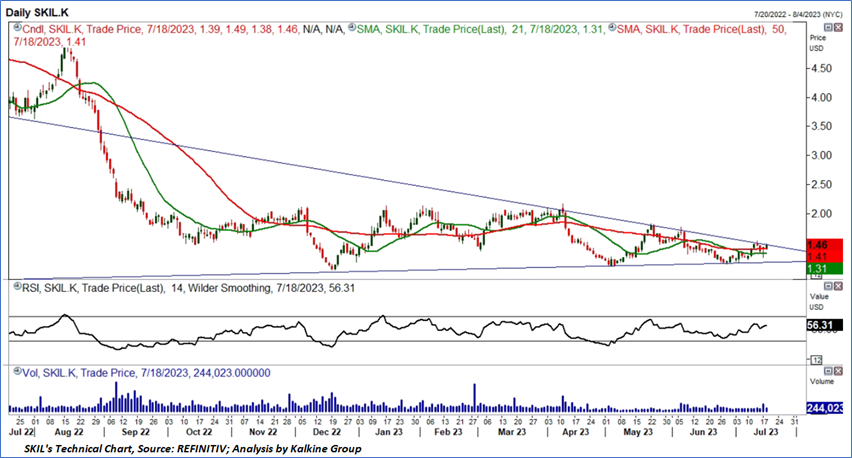Minimize the RSI indicator panel
Viewport: 852px width, 458px height.
828,286
